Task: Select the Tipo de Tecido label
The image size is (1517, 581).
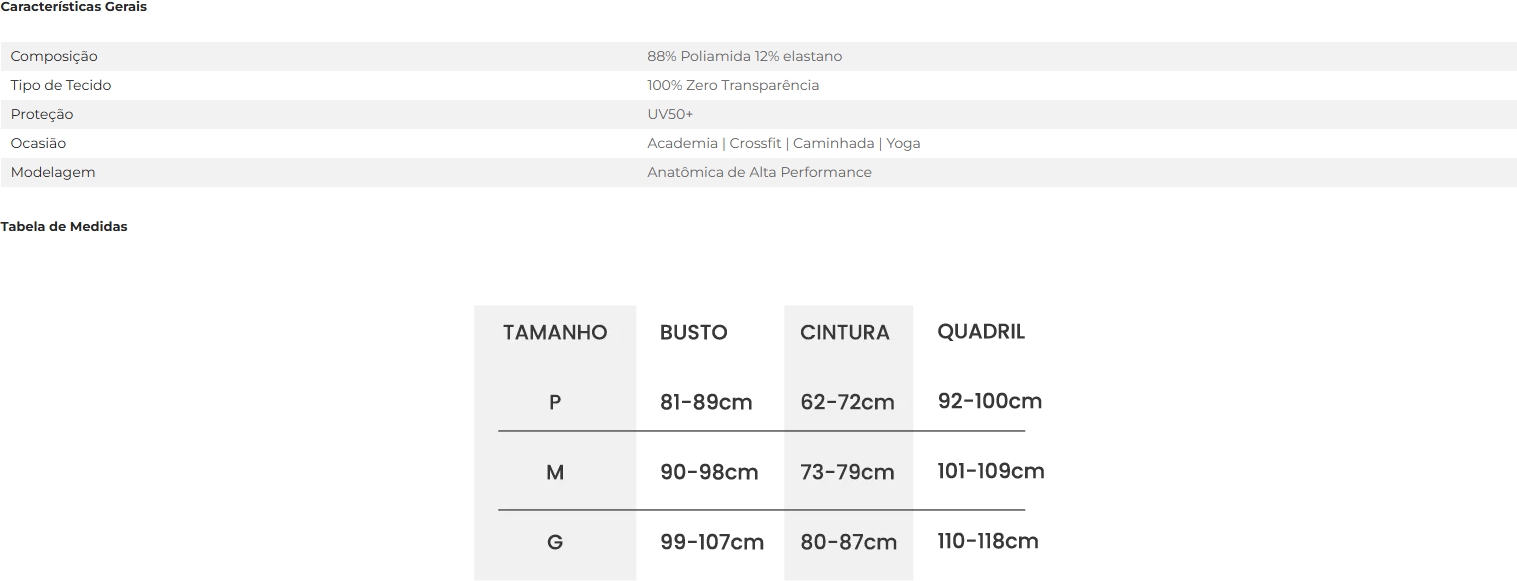Action: coord(61,86)
